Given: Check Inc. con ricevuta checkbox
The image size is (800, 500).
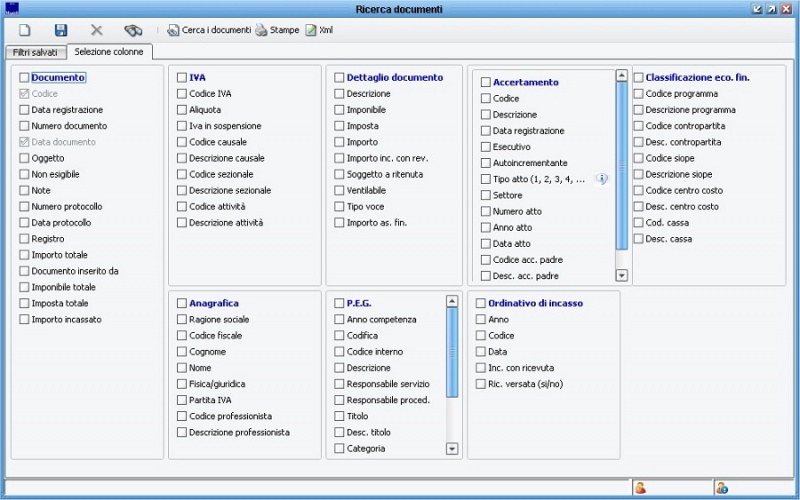Looking at the screenshot, I should 481,368.
